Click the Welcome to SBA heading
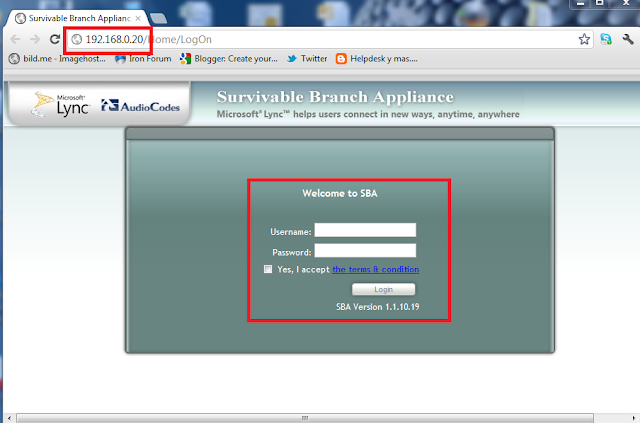Screen dimensions: 640x423 coord(340,193)
